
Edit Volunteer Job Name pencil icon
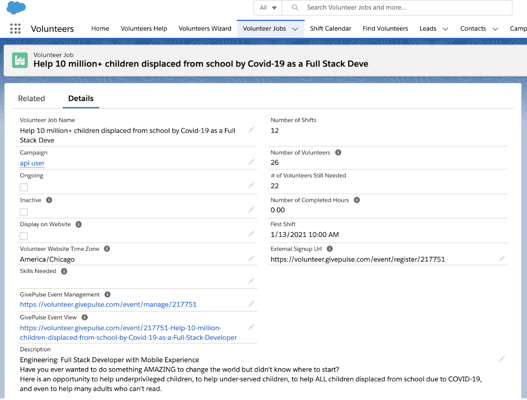point(251,130)
